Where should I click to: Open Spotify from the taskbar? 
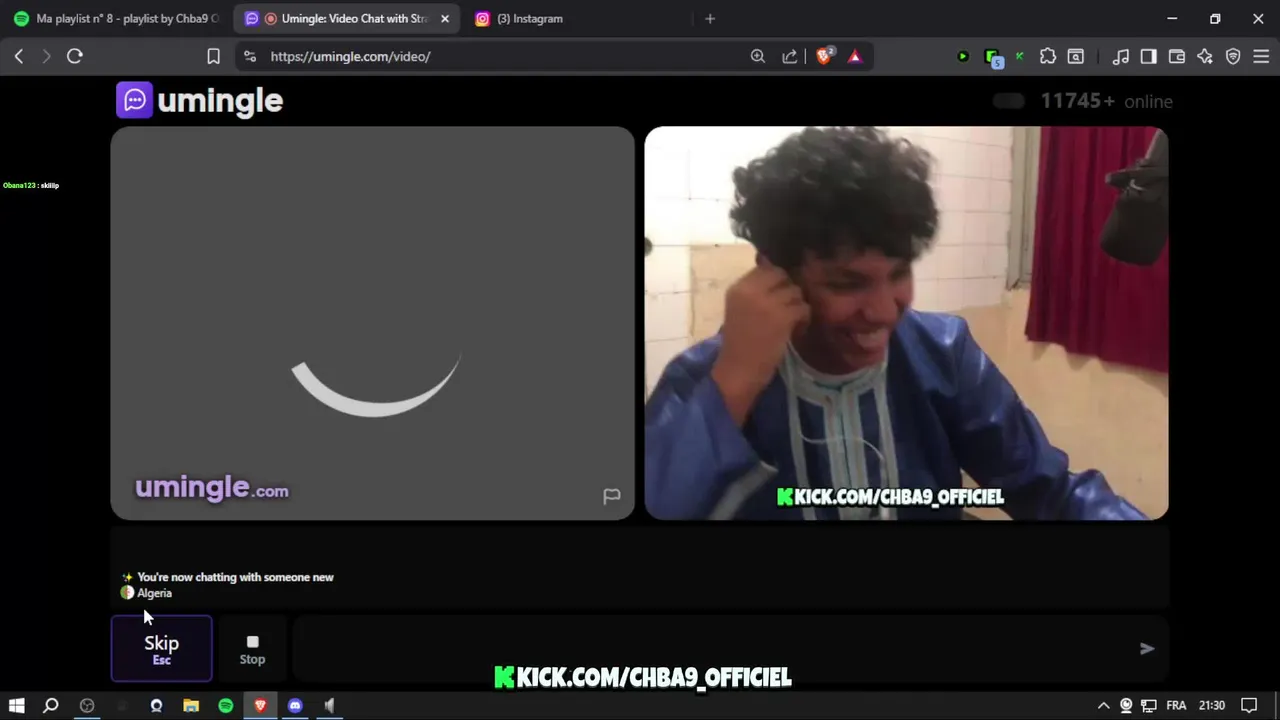[226, 706]
